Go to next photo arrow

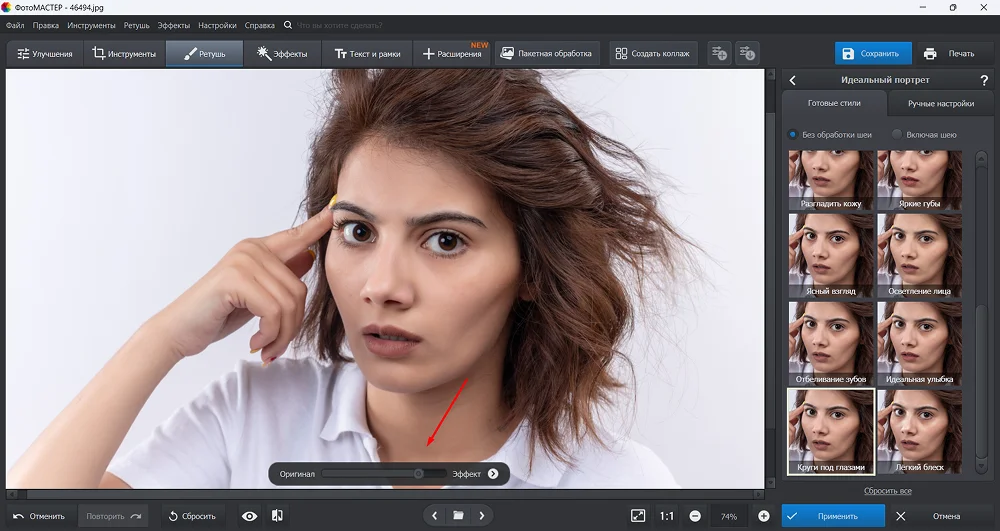point(482,515)
